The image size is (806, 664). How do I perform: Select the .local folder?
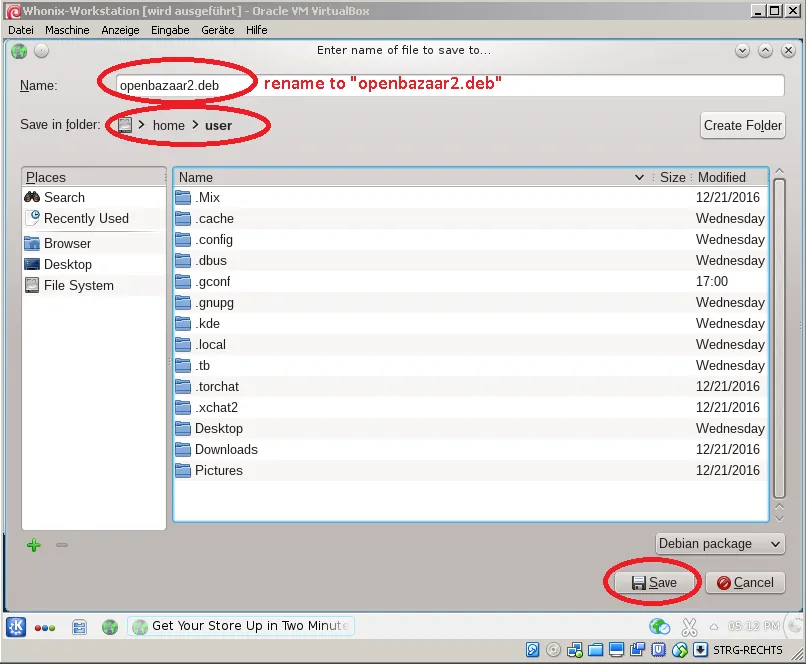[x=471, y=345]
